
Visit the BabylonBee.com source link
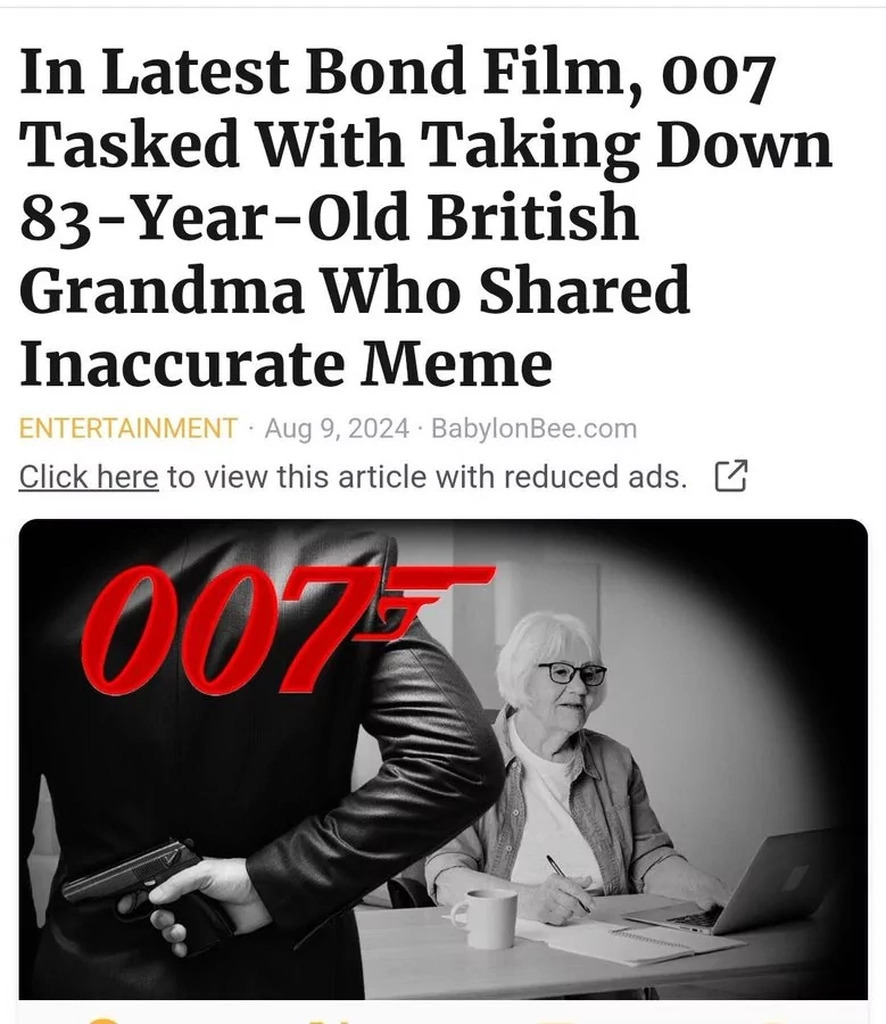click(534, 428)
